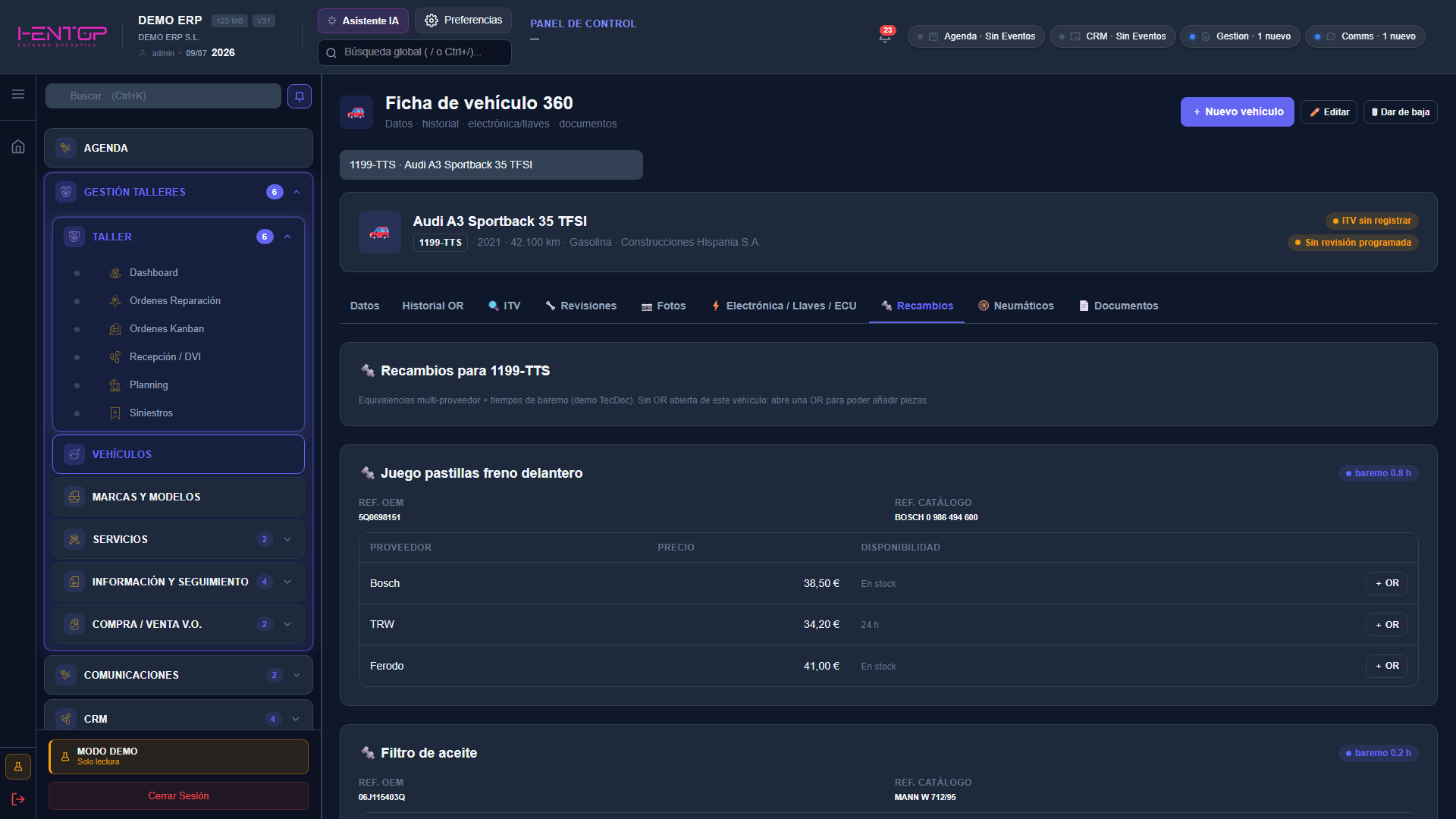Click the Taller section icon
This screenshot has width=1456, height=819.
[x=74, y=237]
